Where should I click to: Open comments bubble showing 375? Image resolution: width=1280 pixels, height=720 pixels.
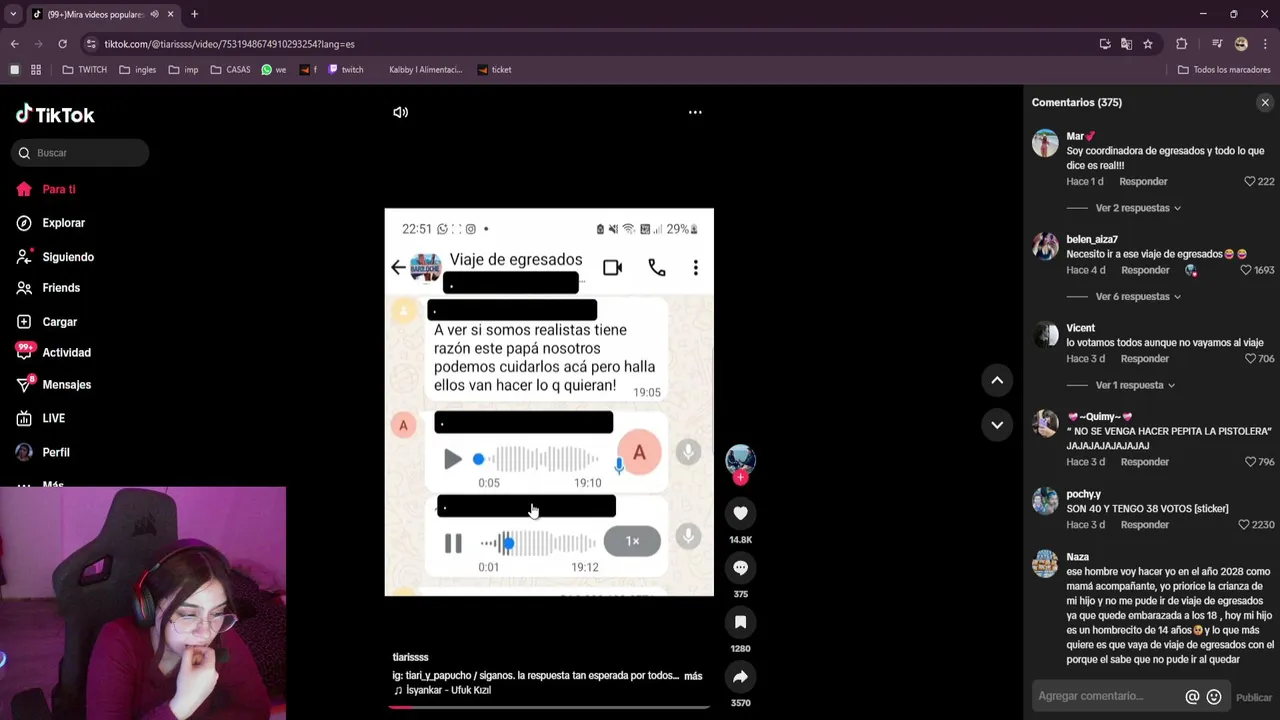pos(740,567)
